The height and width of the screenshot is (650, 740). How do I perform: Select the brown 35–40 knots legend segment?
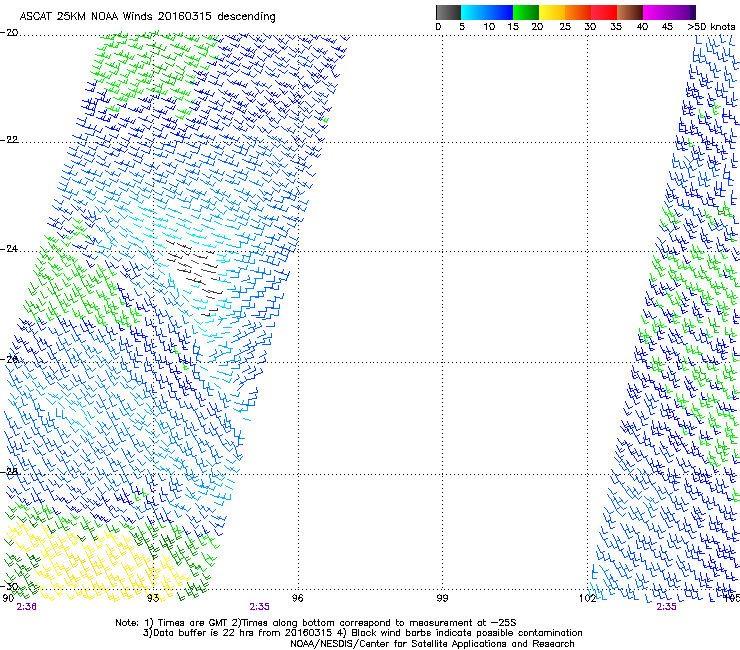click(x=630, y=12)
